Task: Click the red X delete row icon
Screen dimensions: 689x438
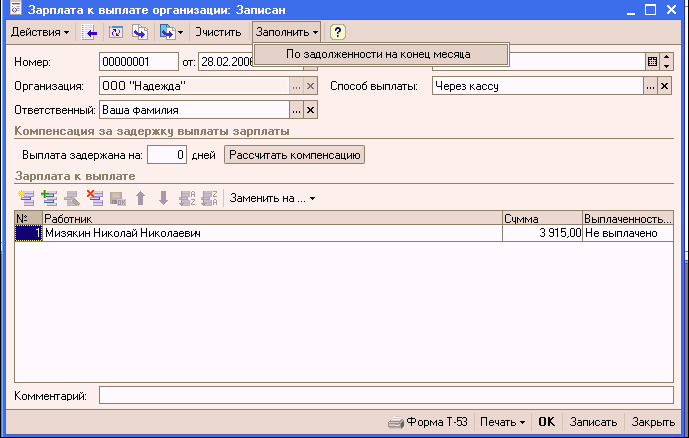Action: click(95, 198)
